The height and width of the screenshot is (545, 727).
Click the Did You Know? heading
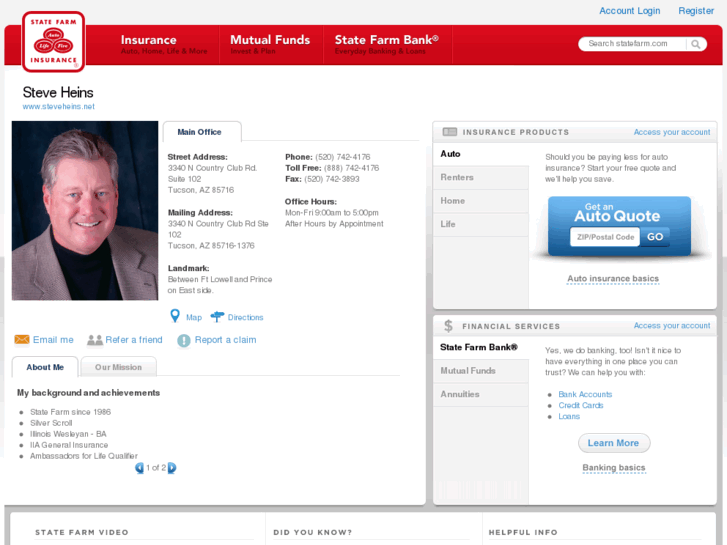pyautogui.click(x=312, y=532)
